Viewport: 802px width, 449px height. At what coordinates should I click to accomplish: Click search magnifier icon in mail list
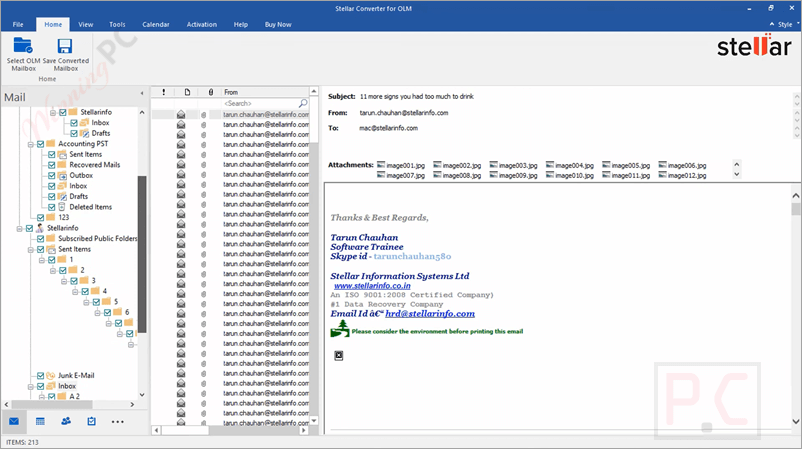pyautogui.click(x=303, y=103)
